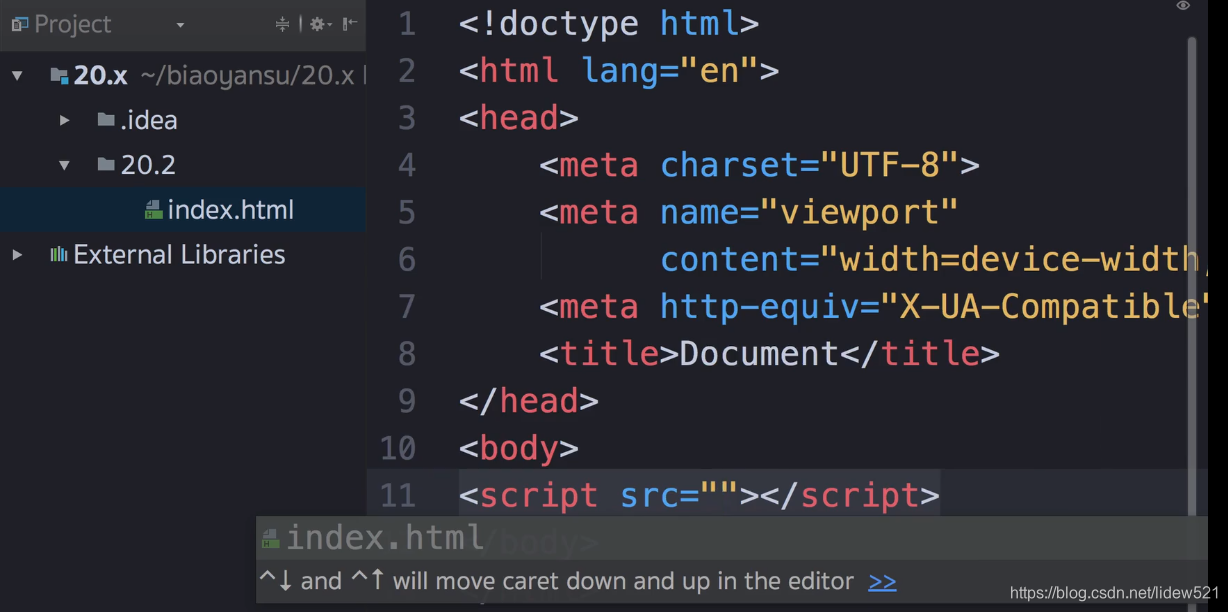Click the index.html file icon in the tree

(x=153, y=210)
